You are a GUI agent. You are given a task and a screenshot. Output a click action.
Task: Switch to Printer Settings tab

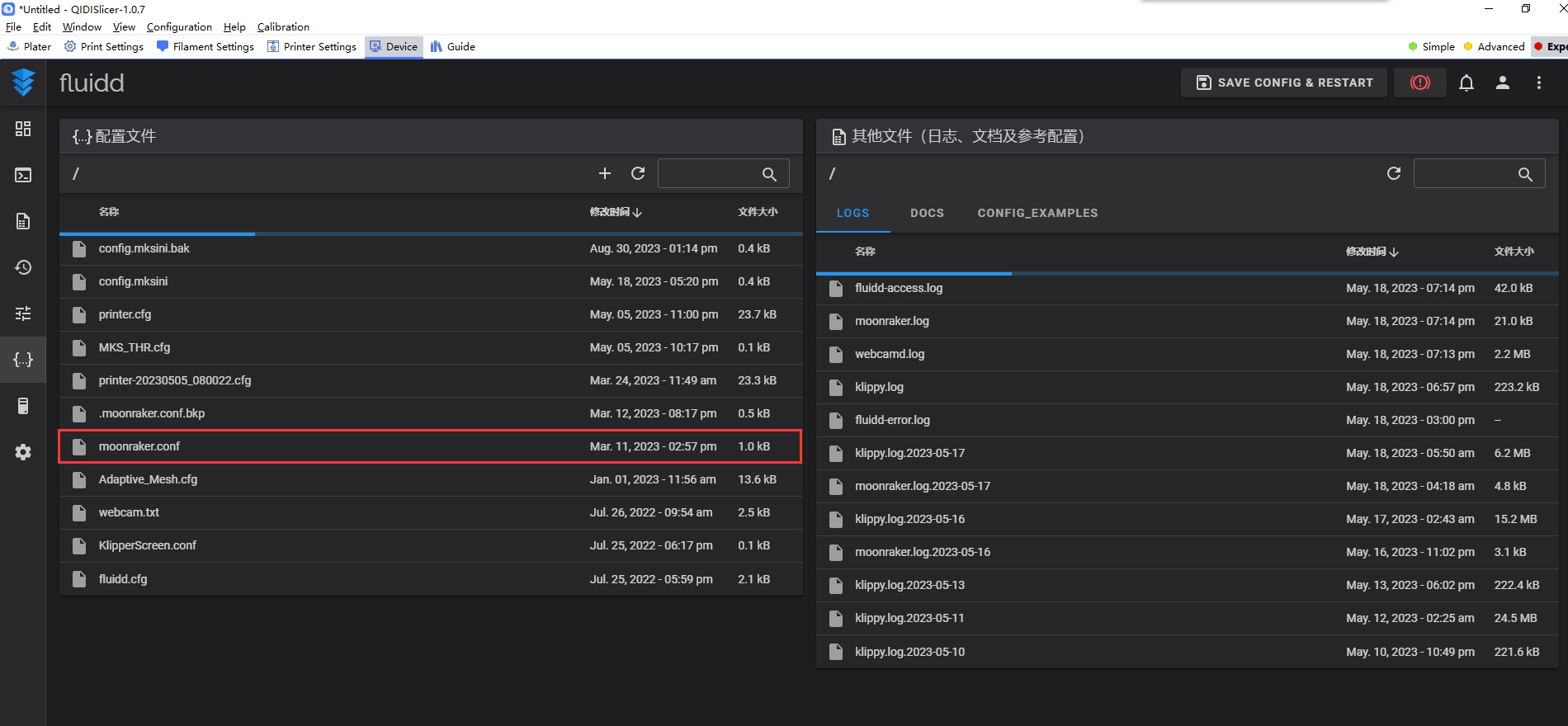point(312,47)
